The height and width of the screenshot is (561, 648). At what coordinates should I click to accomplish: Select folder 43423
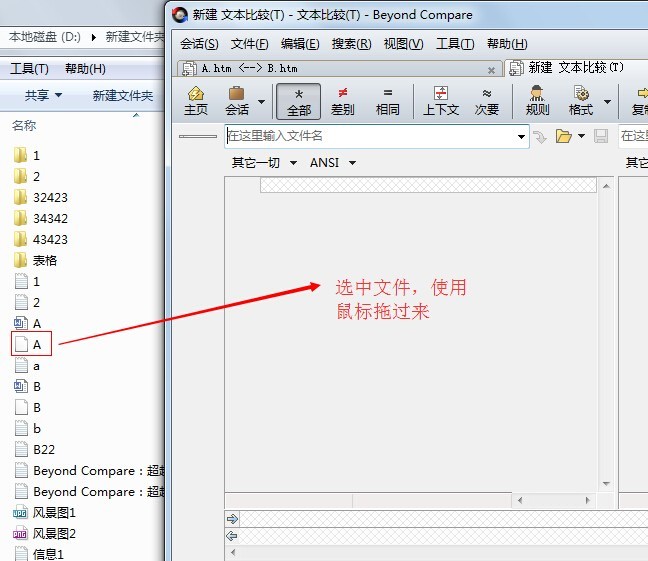click(x=40, y=239)
